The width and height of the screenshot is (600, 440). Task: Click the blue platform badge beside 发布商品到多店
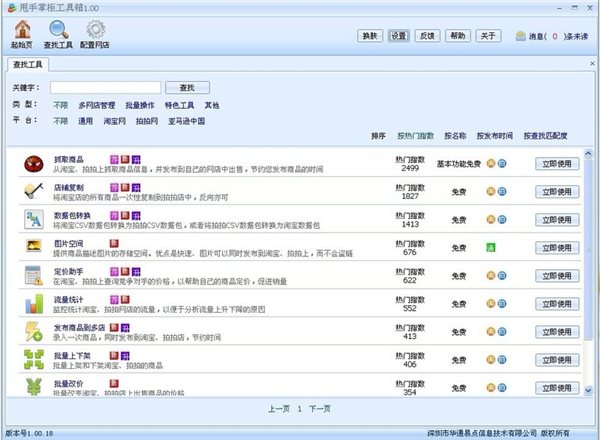125,328
